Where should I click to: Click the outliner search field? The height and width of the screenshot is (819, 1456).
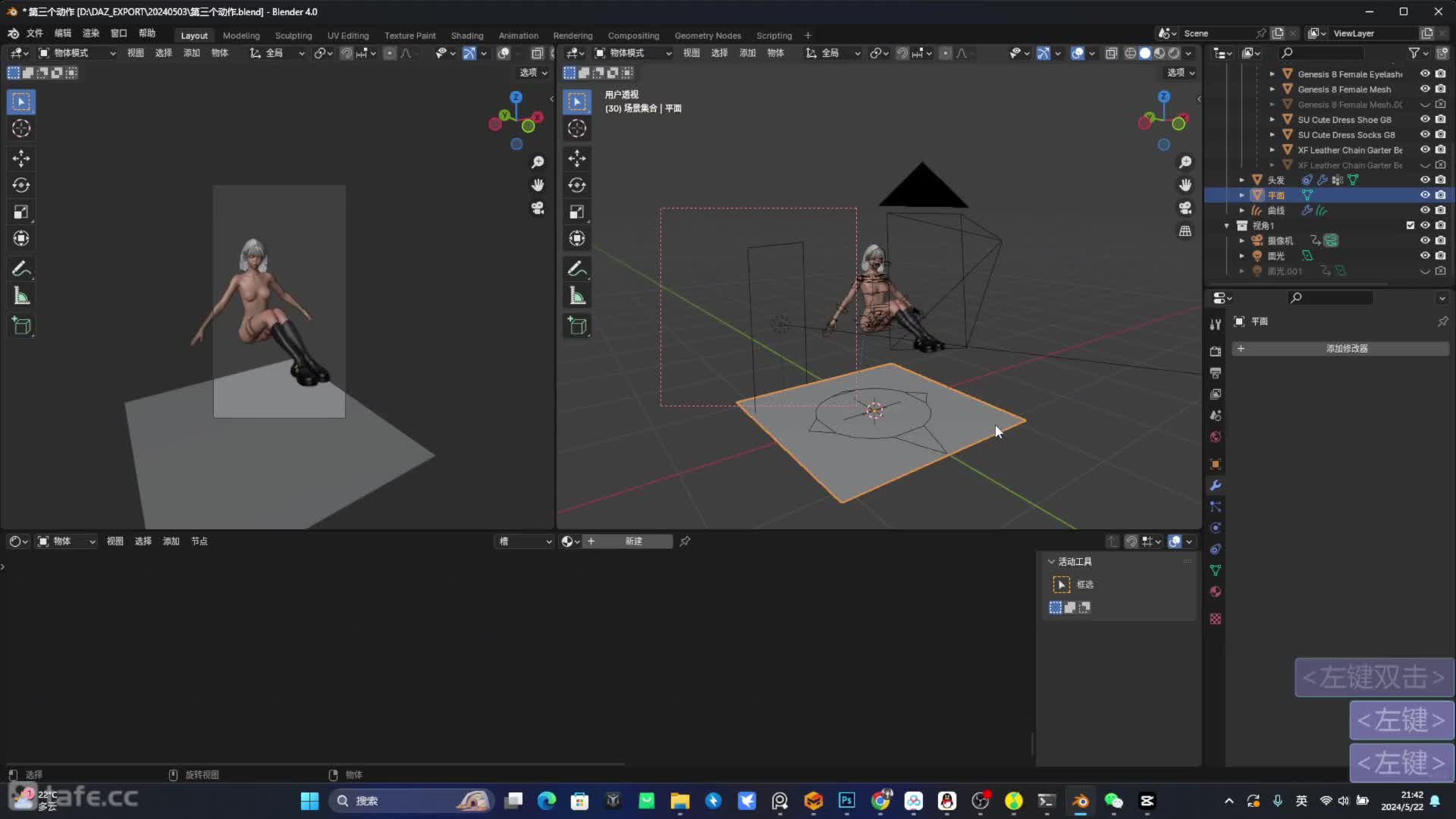coord(1321,53)
